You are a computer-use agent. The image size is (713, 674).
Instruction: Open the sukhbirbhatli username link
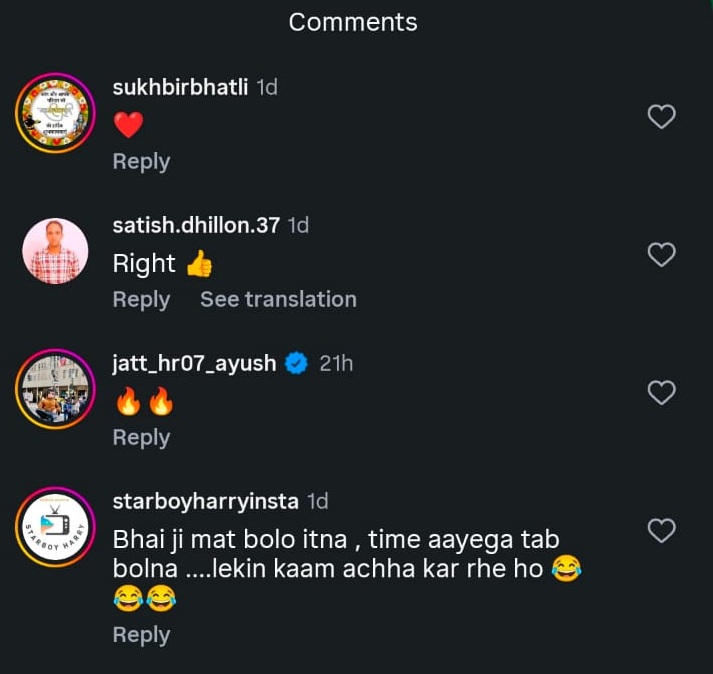pyautogui.click(x=181, y=87)
